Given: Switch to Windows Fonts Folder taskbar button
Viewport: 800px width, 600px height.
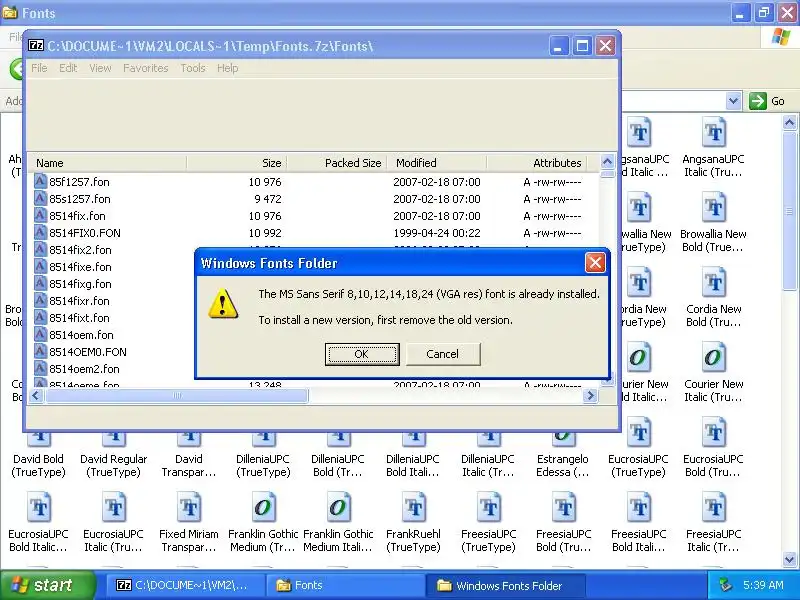Looking at the screenshot, I should click(x=505, y=585).
